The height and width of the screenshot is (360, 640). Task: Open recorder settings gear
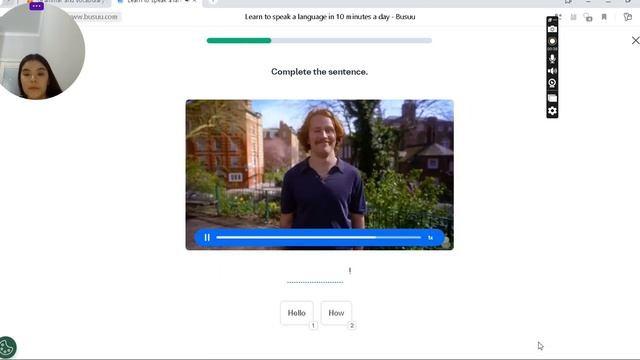pos(552,111)
